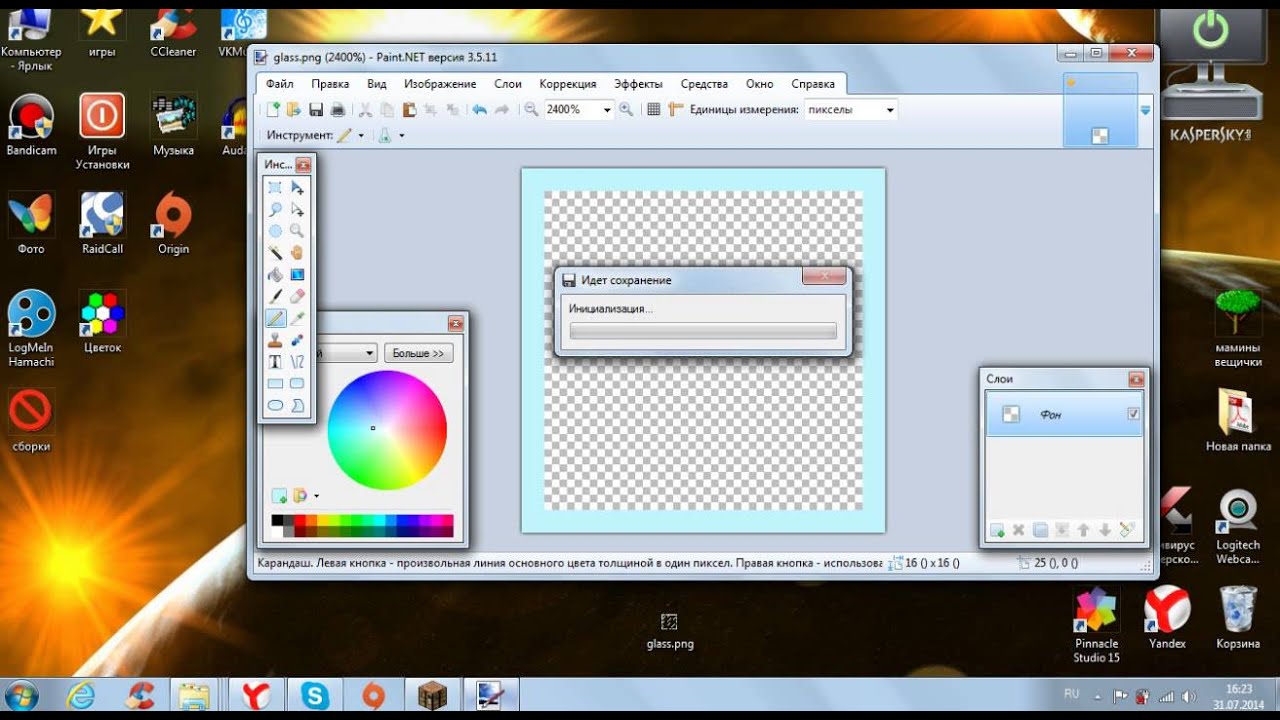Click the Save diskette toolbar icon

click(316, 110)
